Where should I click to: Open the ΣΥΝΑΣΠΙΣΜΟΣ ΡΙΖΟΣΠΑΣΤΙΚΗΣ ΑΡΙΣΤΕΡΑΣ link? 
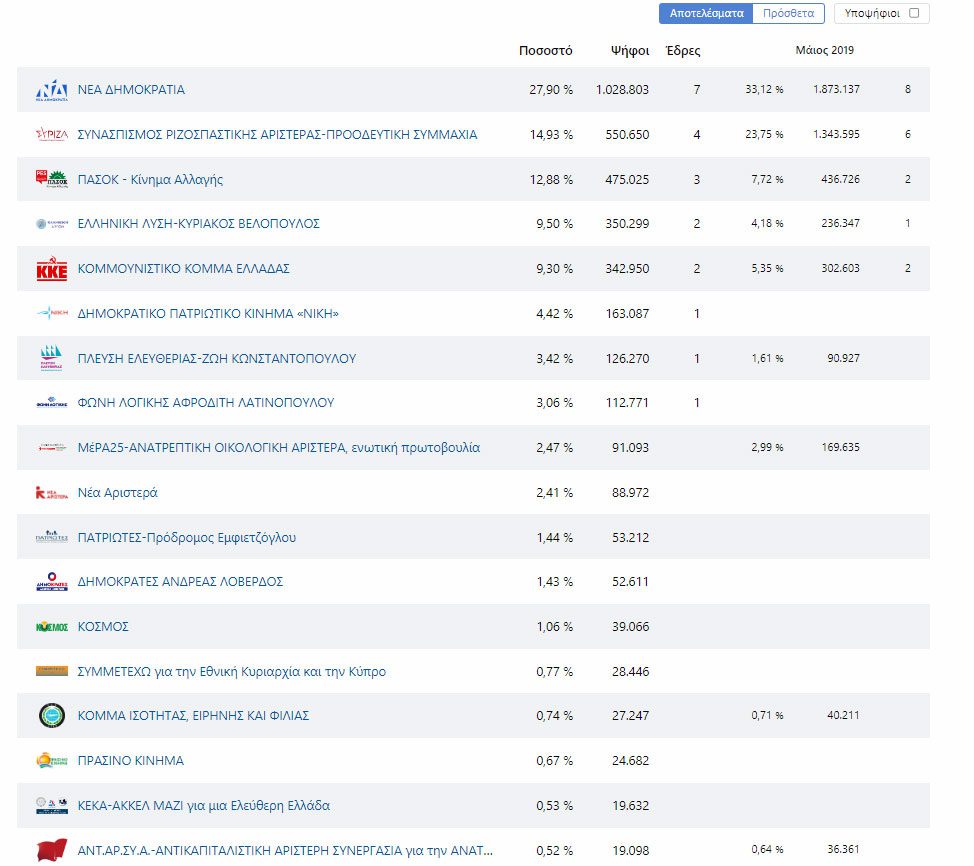tap(277, 134)
